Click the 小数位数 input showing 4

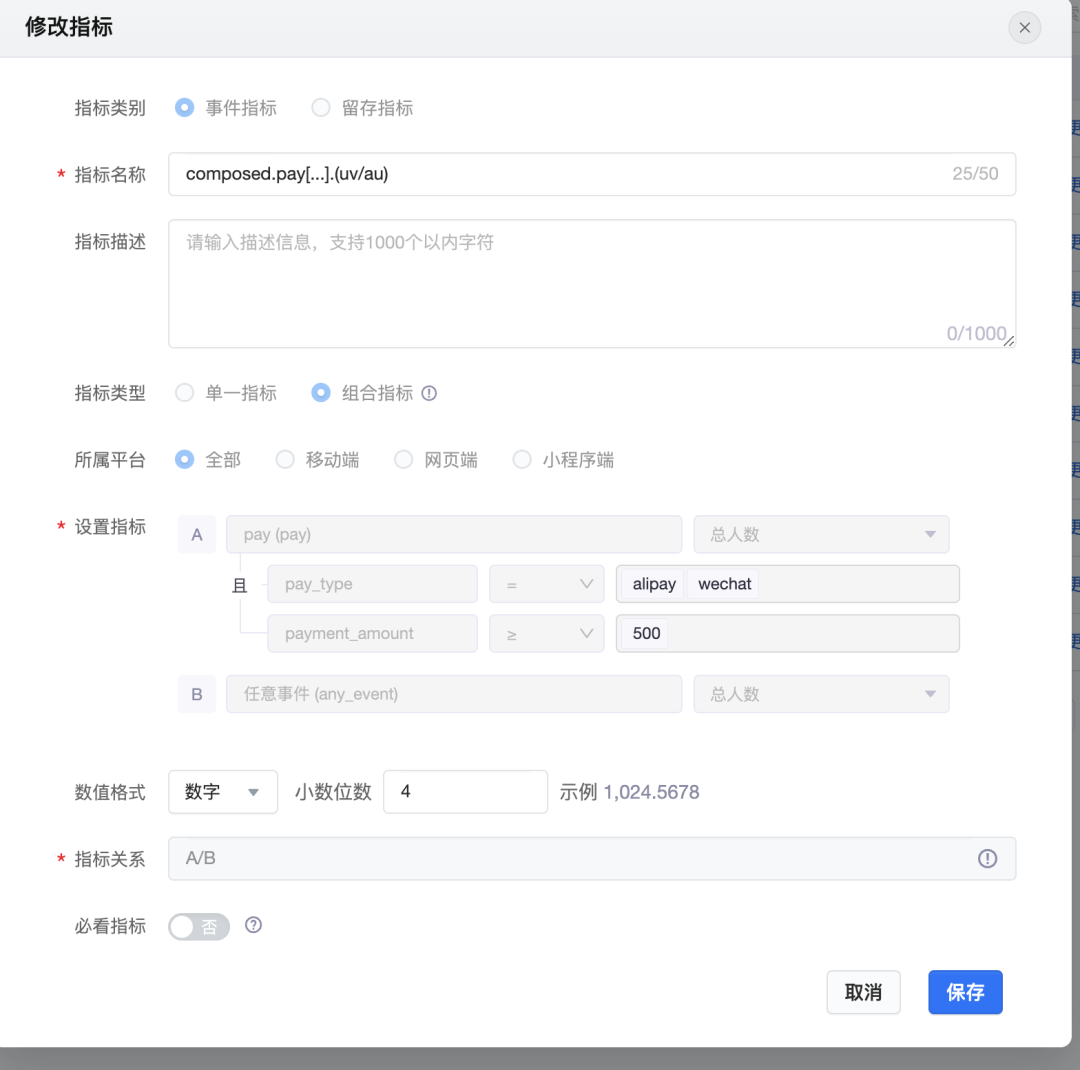pos(465,792)
